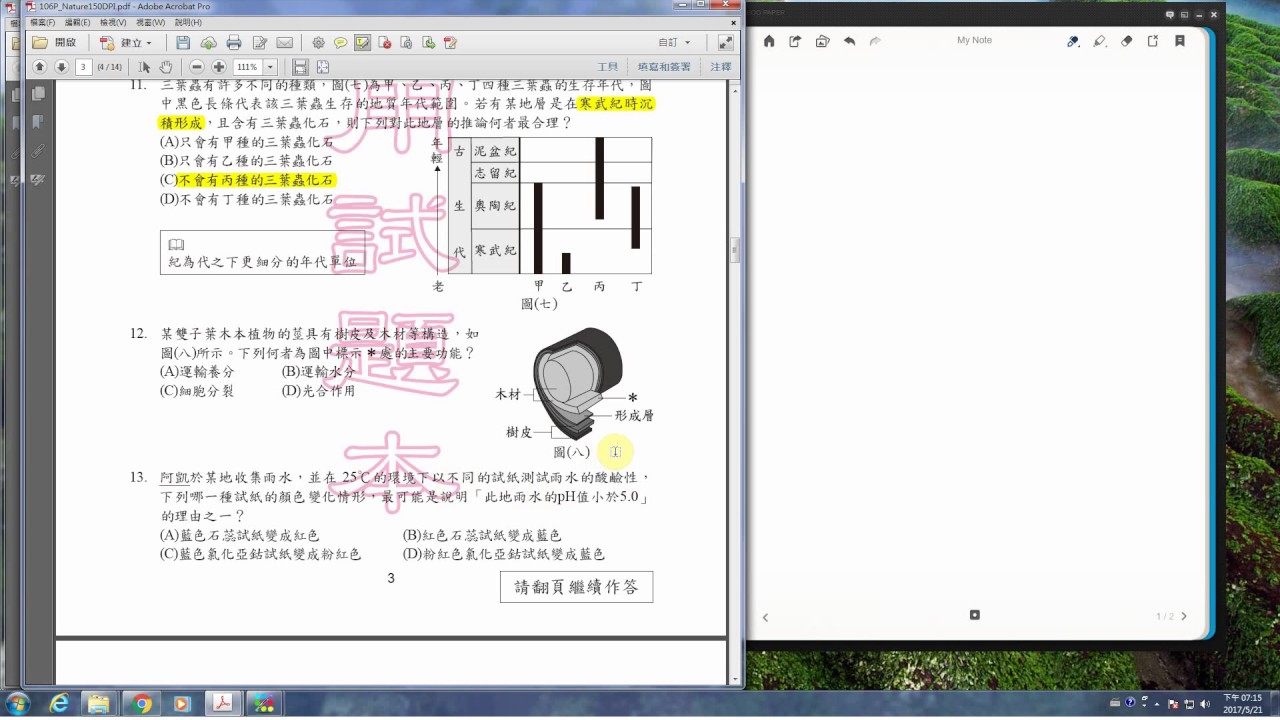Click the home icon in note app
The image size is (1280, 720).
[x=769, y=41]
